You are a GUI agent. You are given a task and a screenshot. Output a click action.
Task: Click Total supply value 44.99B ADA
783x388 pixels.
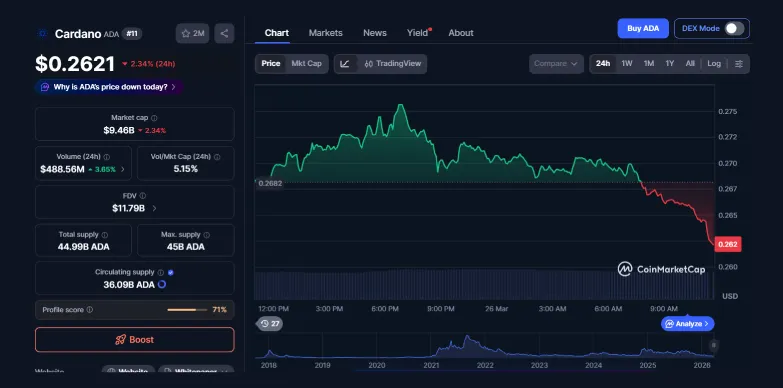coord(83,247)
